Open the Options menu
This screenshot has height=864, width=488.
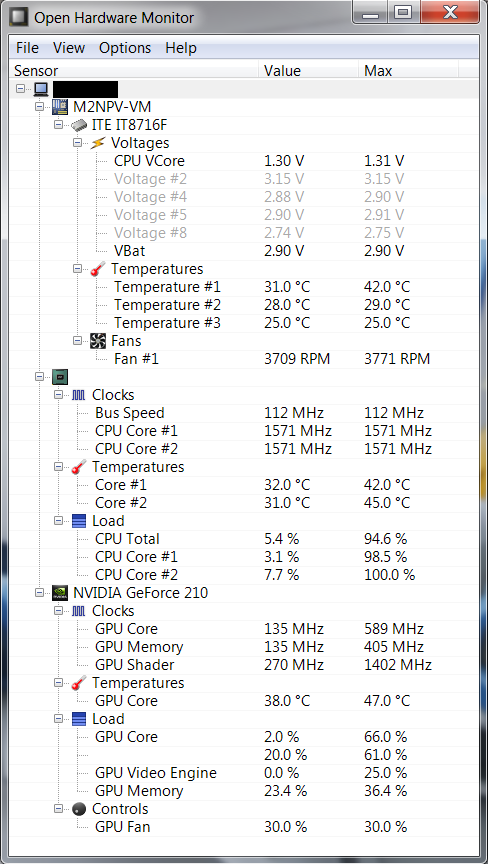[x=124, y=48]
